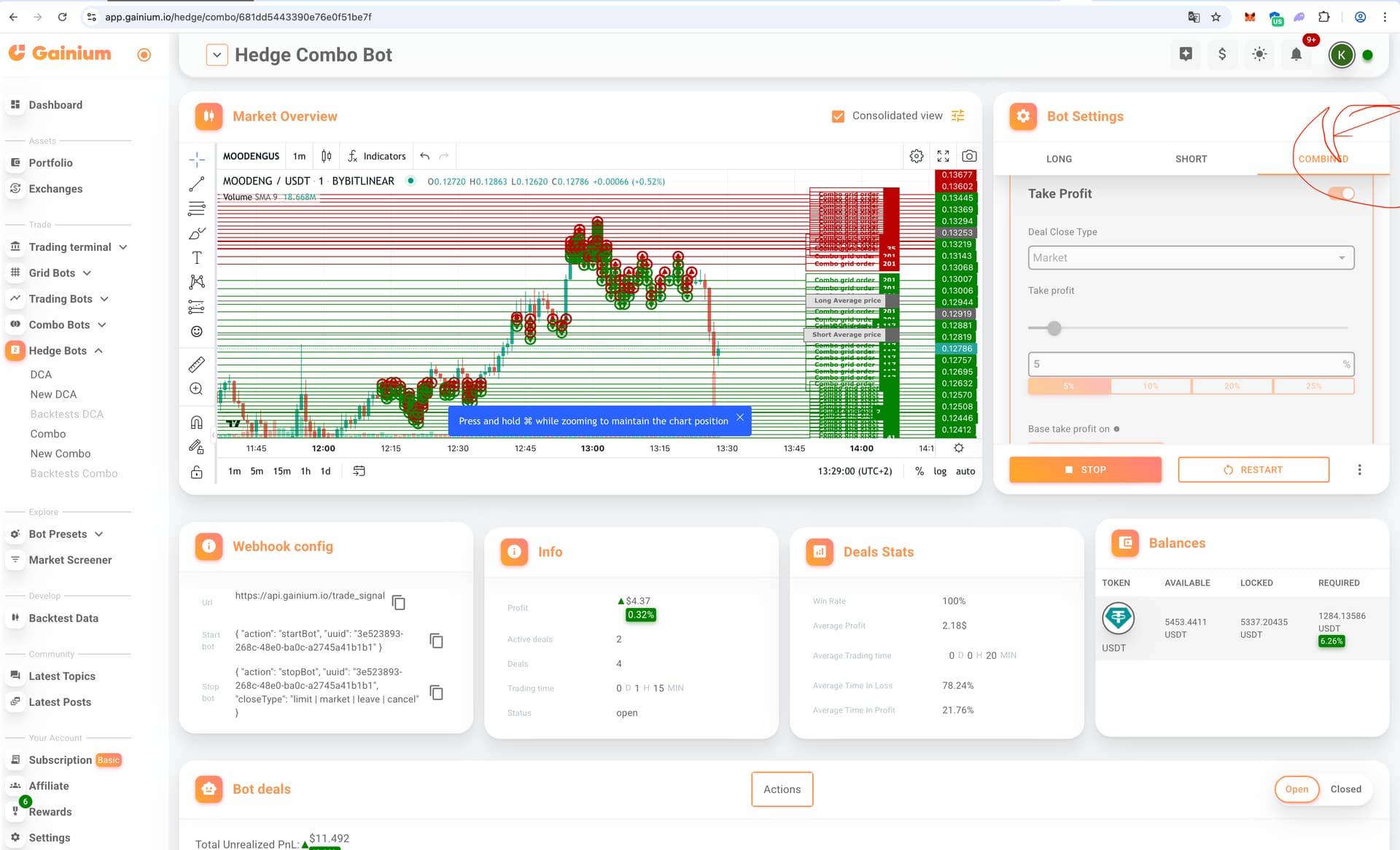Open the Hedge Combo Bot title dropdown

(x=217, y=55)
